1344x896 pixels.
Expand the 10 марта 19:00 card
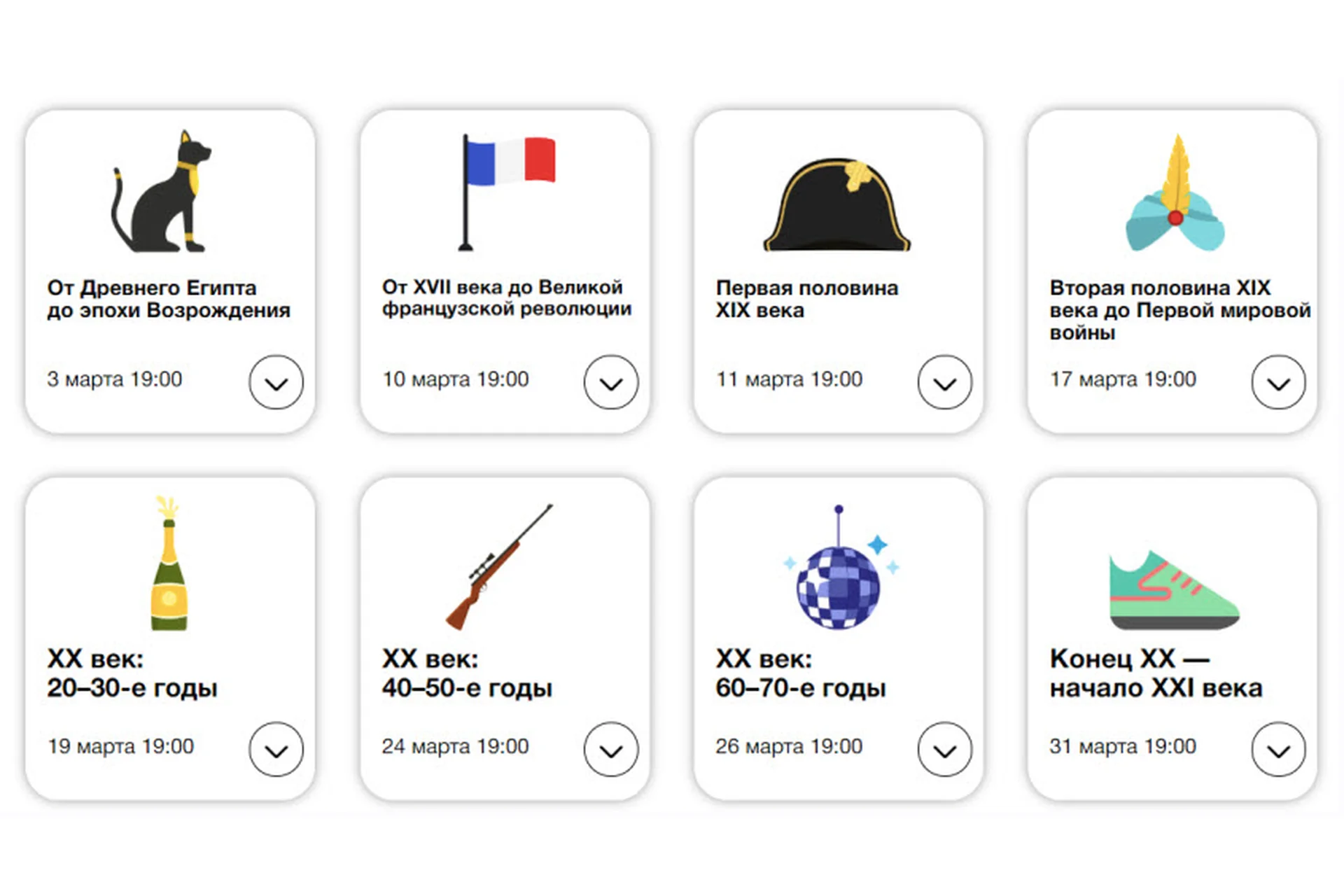611,382
